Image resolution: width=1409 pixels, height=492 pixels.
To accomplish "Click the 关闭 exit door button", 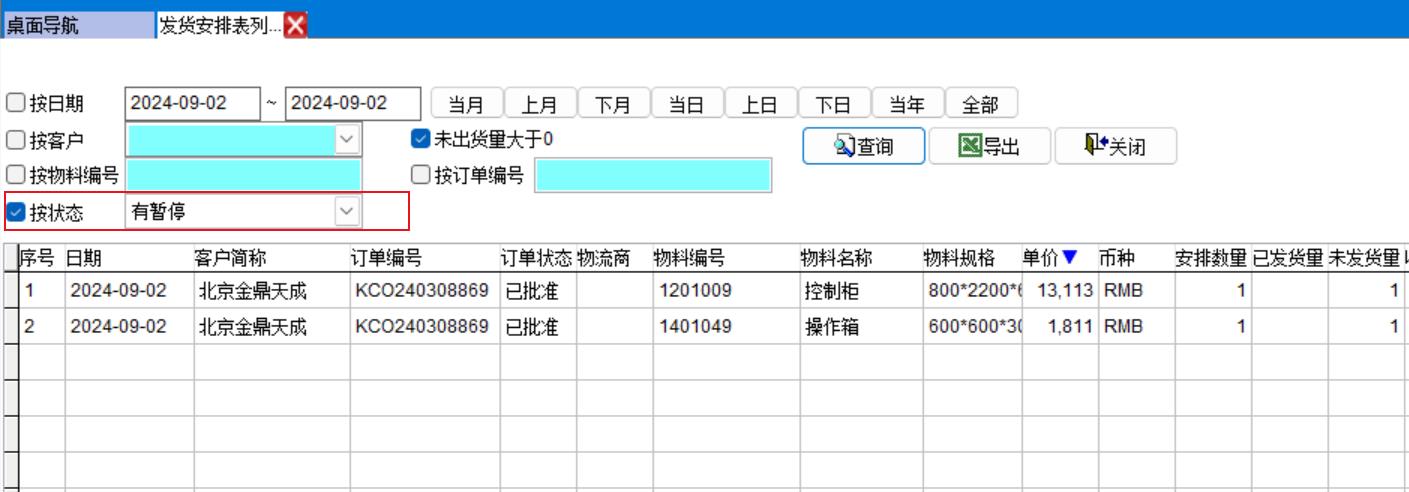I will pos(1115,147).
